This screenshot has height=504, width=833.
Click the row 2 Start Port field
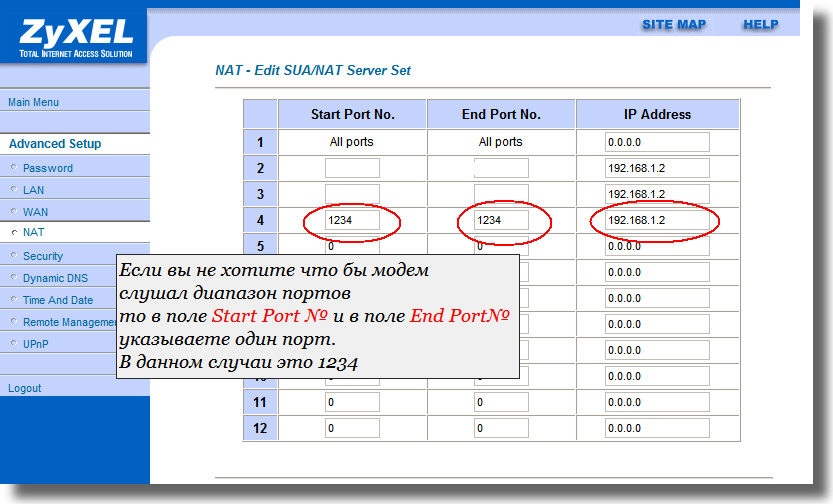click(352, 168)
